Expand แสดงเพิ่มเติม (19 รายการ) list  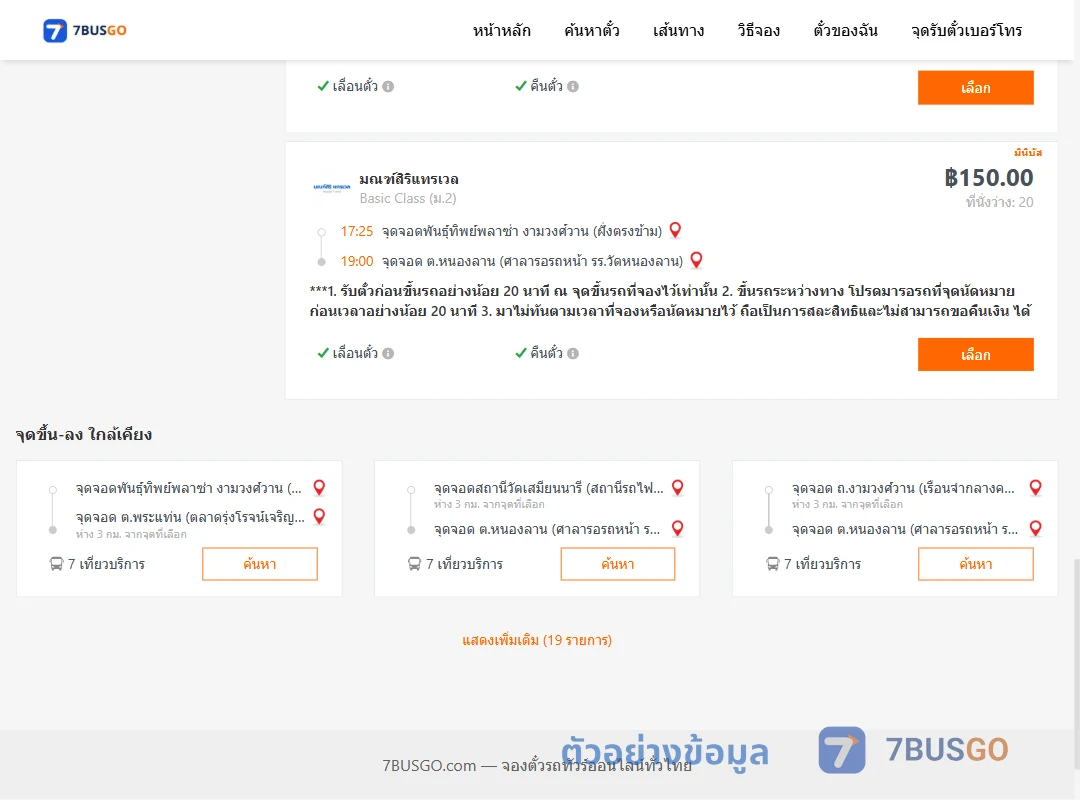pos(537,640)
